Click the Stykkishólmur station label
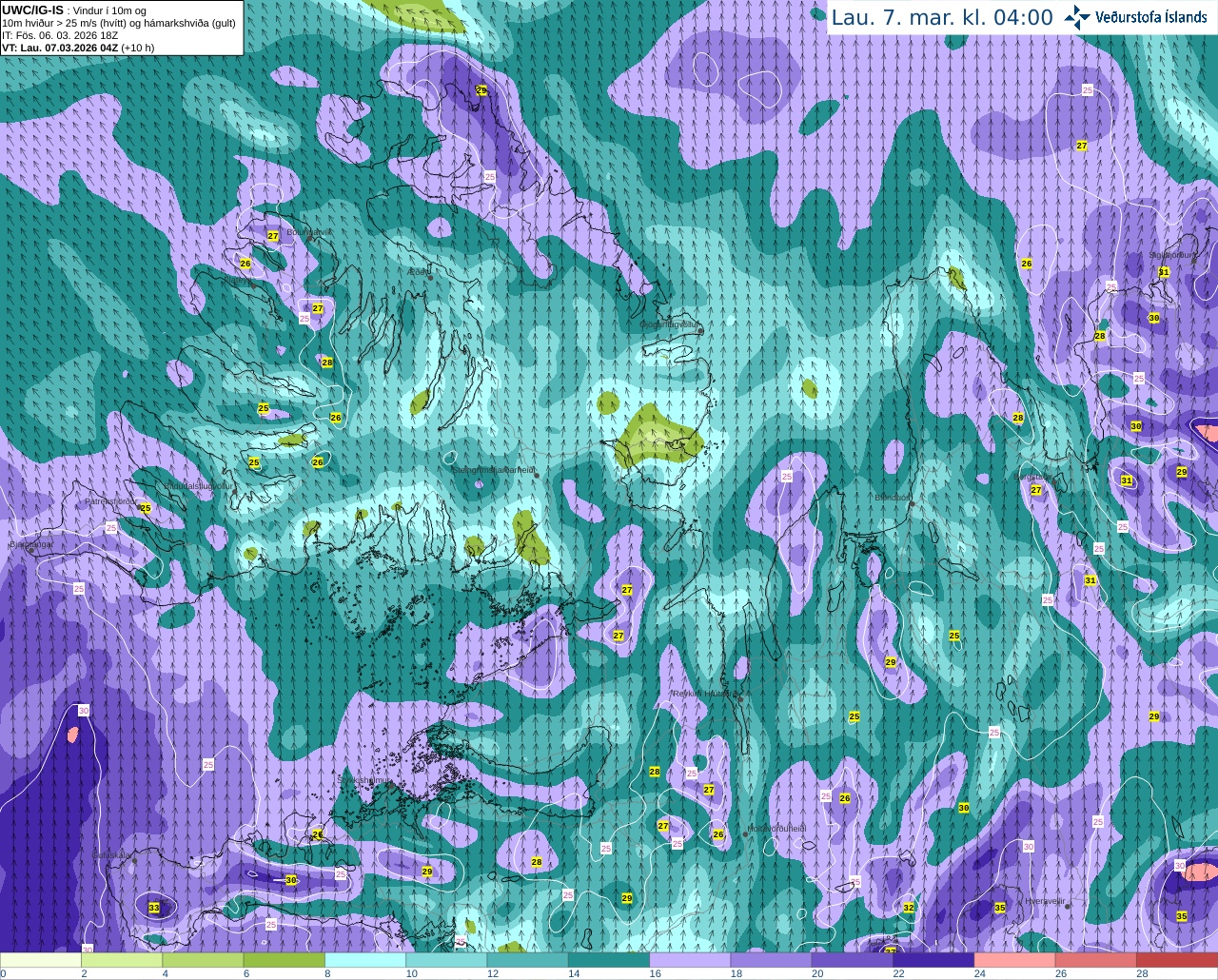 (365, 780)
